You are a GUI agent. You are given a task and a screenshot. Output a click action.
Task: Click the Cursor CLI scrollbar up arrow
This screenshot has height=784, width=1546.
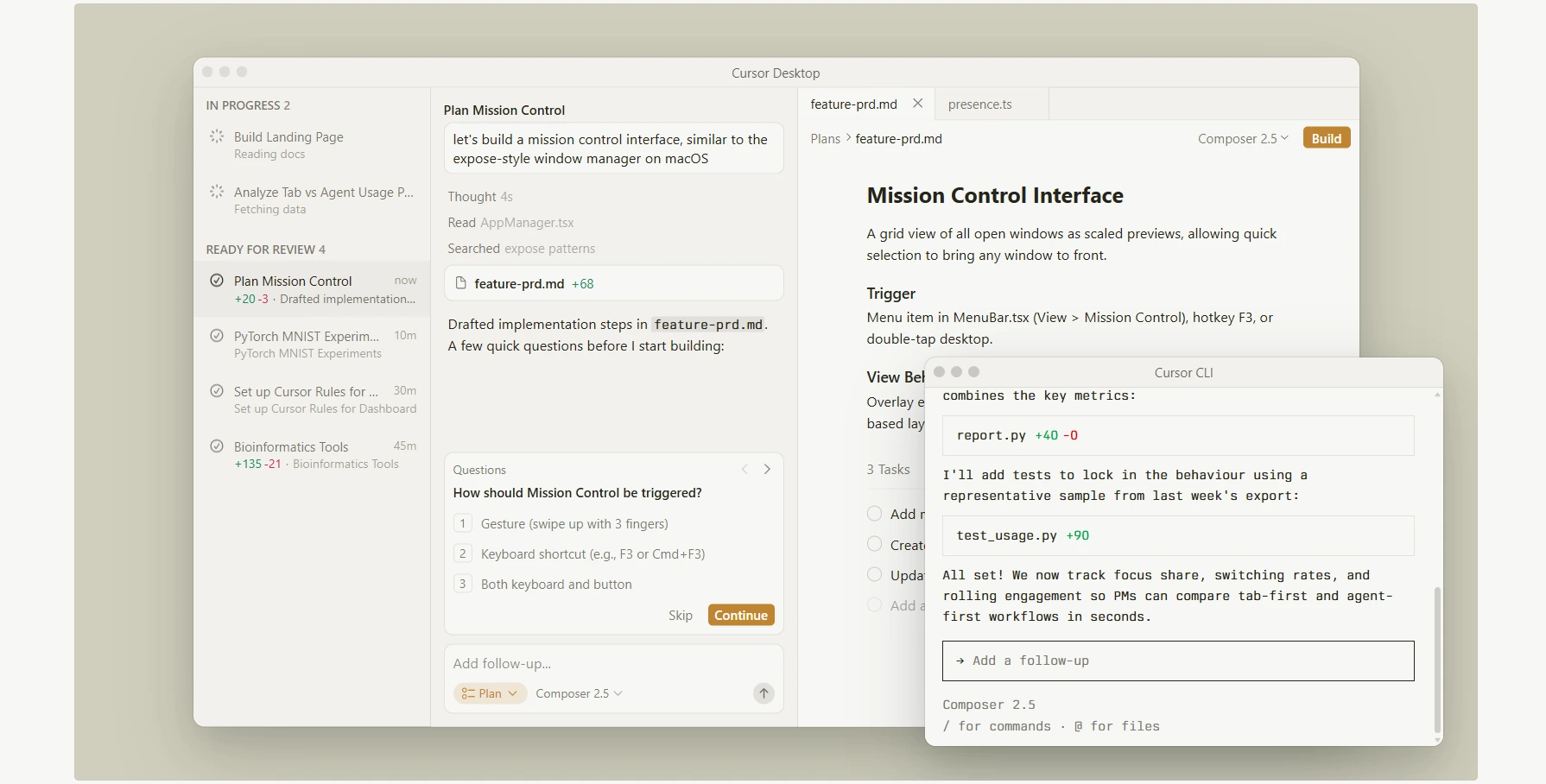tap(1437, 395)
